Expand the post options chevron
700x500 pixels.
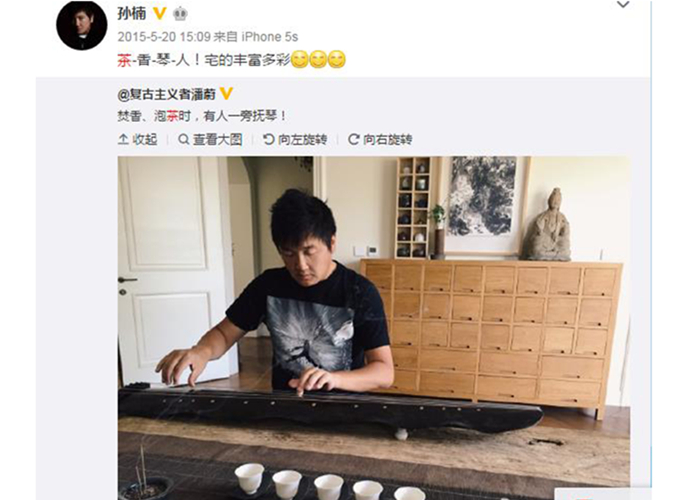click(x=623, y=5)
